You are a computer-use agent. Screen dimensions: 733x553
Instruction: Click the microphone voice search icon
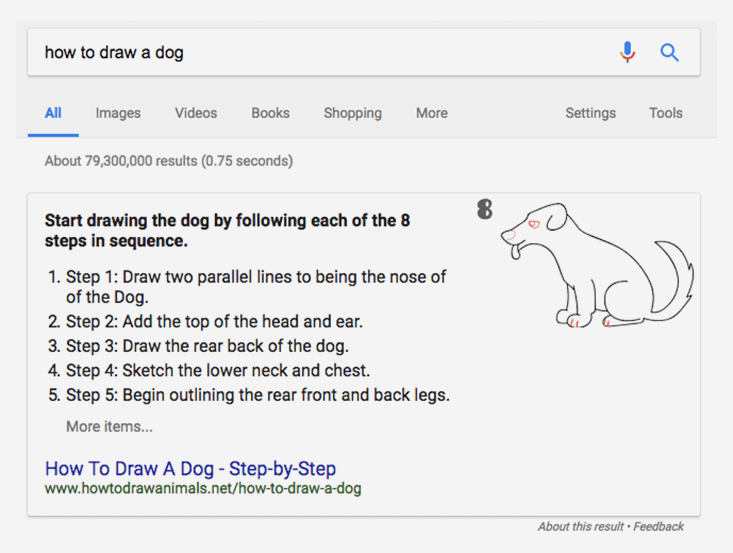coord(627,52)
